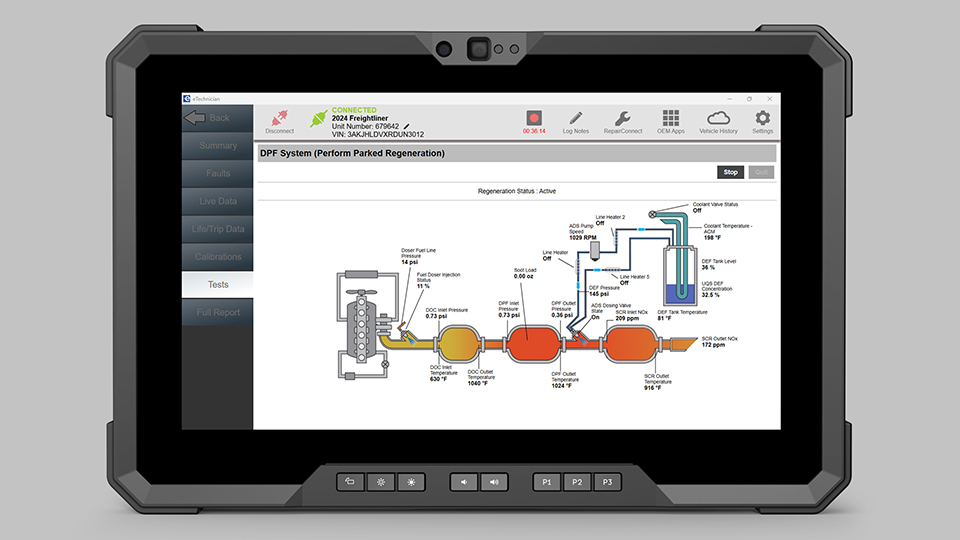Click the SCR Inlet NOx 209 ppm reading
The height and width of the screenshot is (540, 960).
(x=631, y=315)
